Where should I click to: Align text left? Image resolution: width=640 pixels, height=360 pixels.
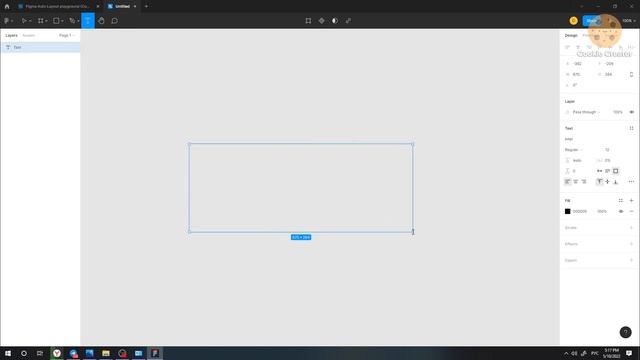568,182
